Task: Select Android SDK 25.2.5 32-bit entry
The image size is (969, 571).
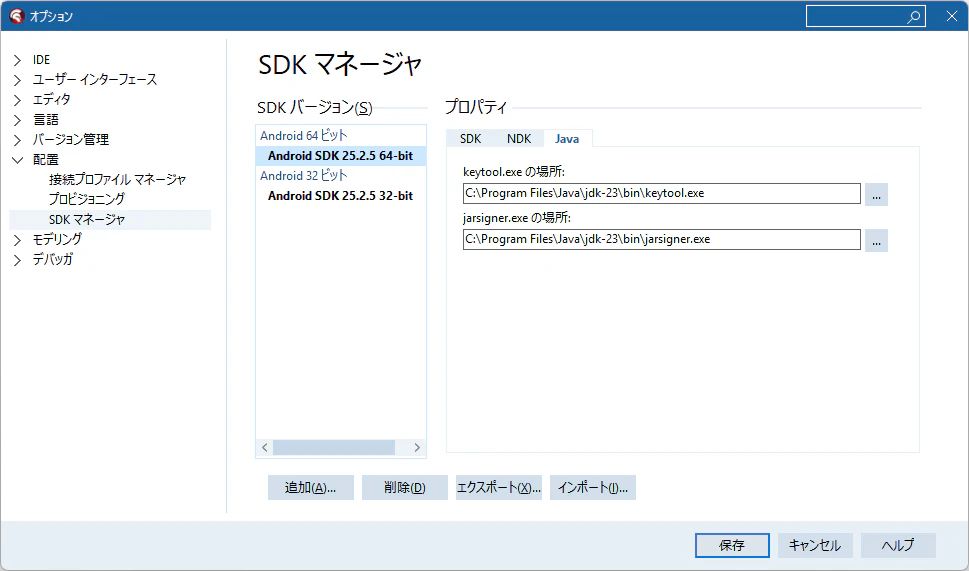Action: (x=341, y=196)
